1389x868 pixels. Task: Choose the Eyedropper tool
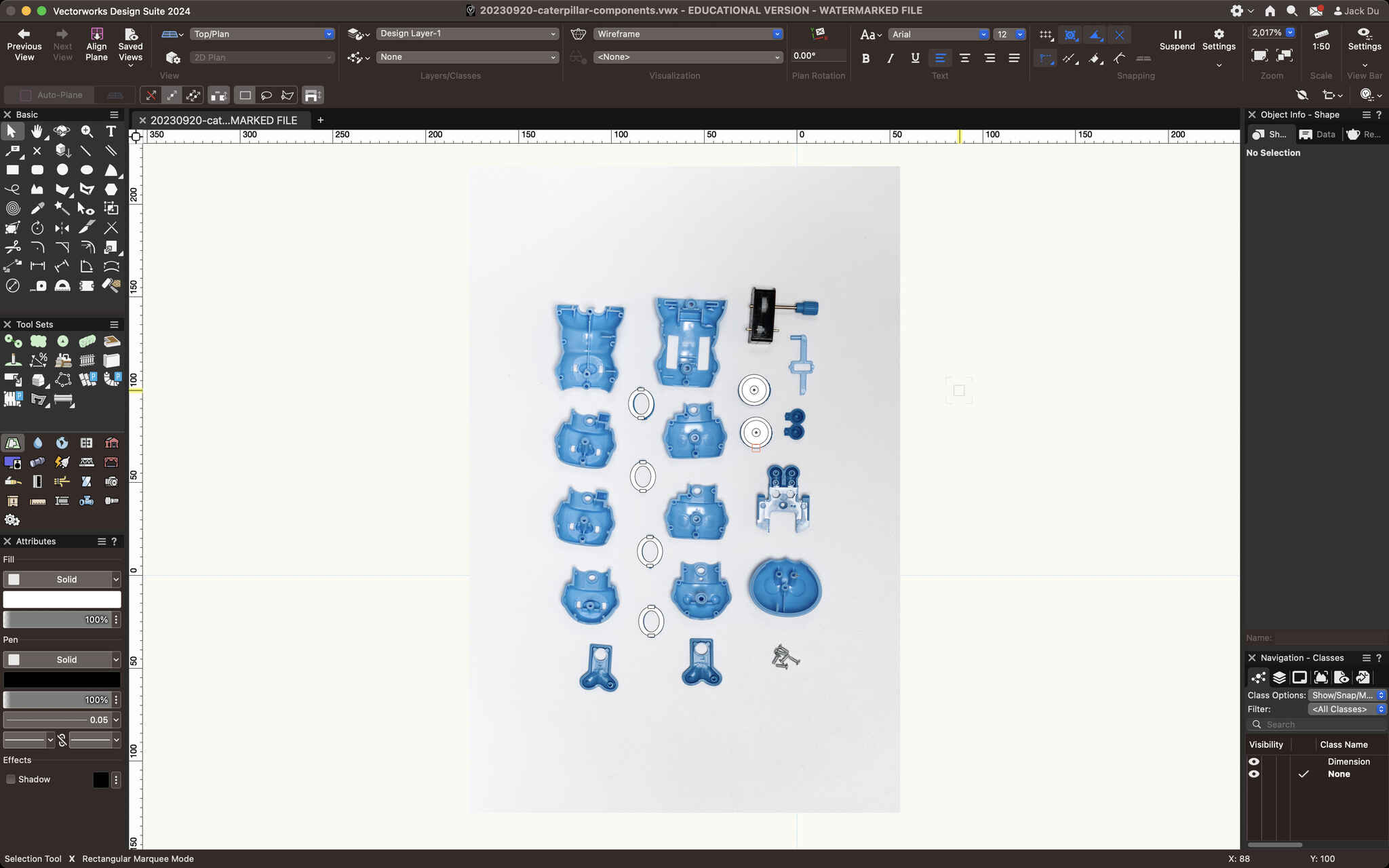[x=37, y=208]
